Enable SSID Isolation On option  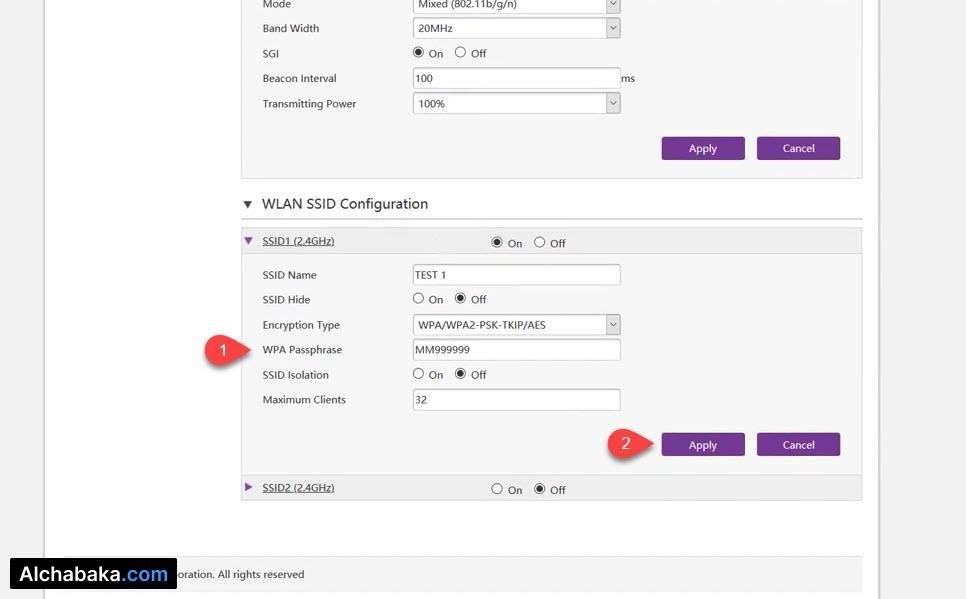coord(419,375)
